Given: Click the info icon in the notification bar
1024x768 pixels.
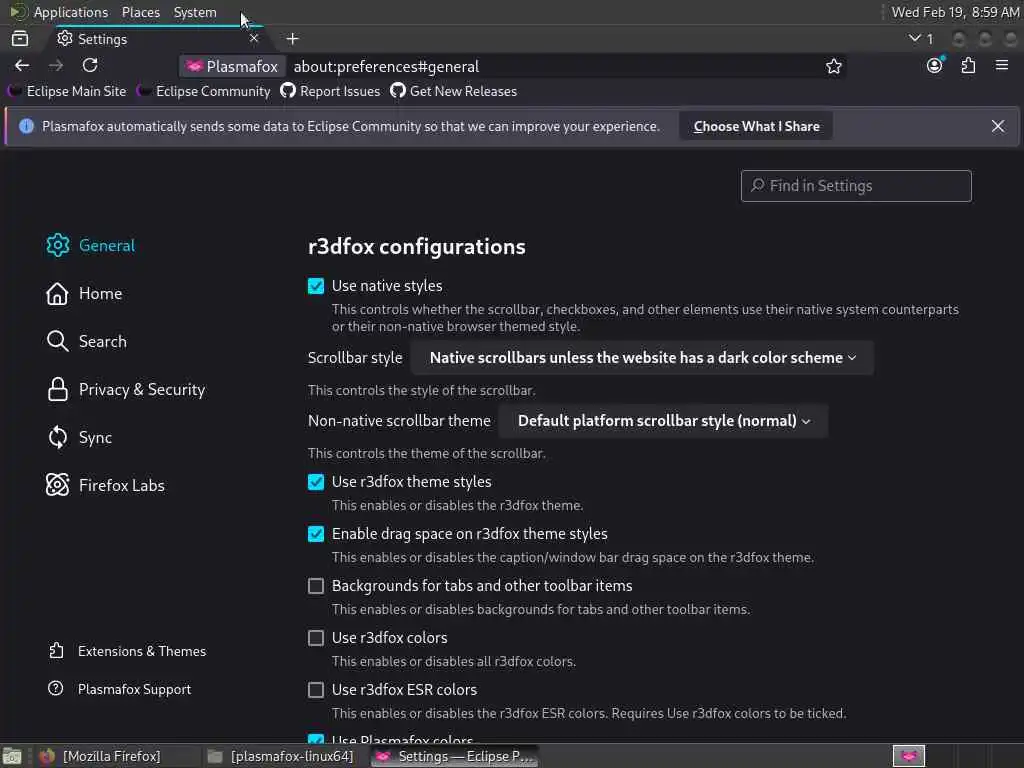Looking at the screenshot, I should tap(26, 126).
